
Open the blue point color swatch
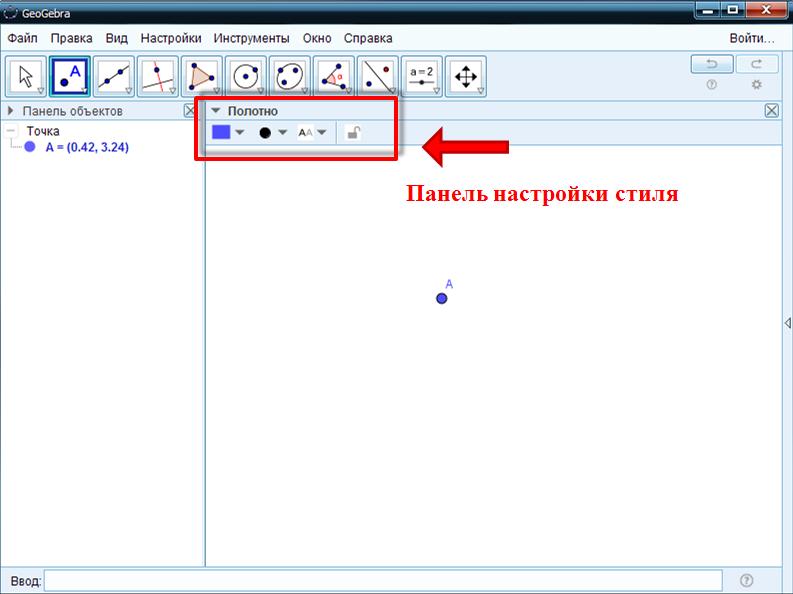click(x=221, y=132)
